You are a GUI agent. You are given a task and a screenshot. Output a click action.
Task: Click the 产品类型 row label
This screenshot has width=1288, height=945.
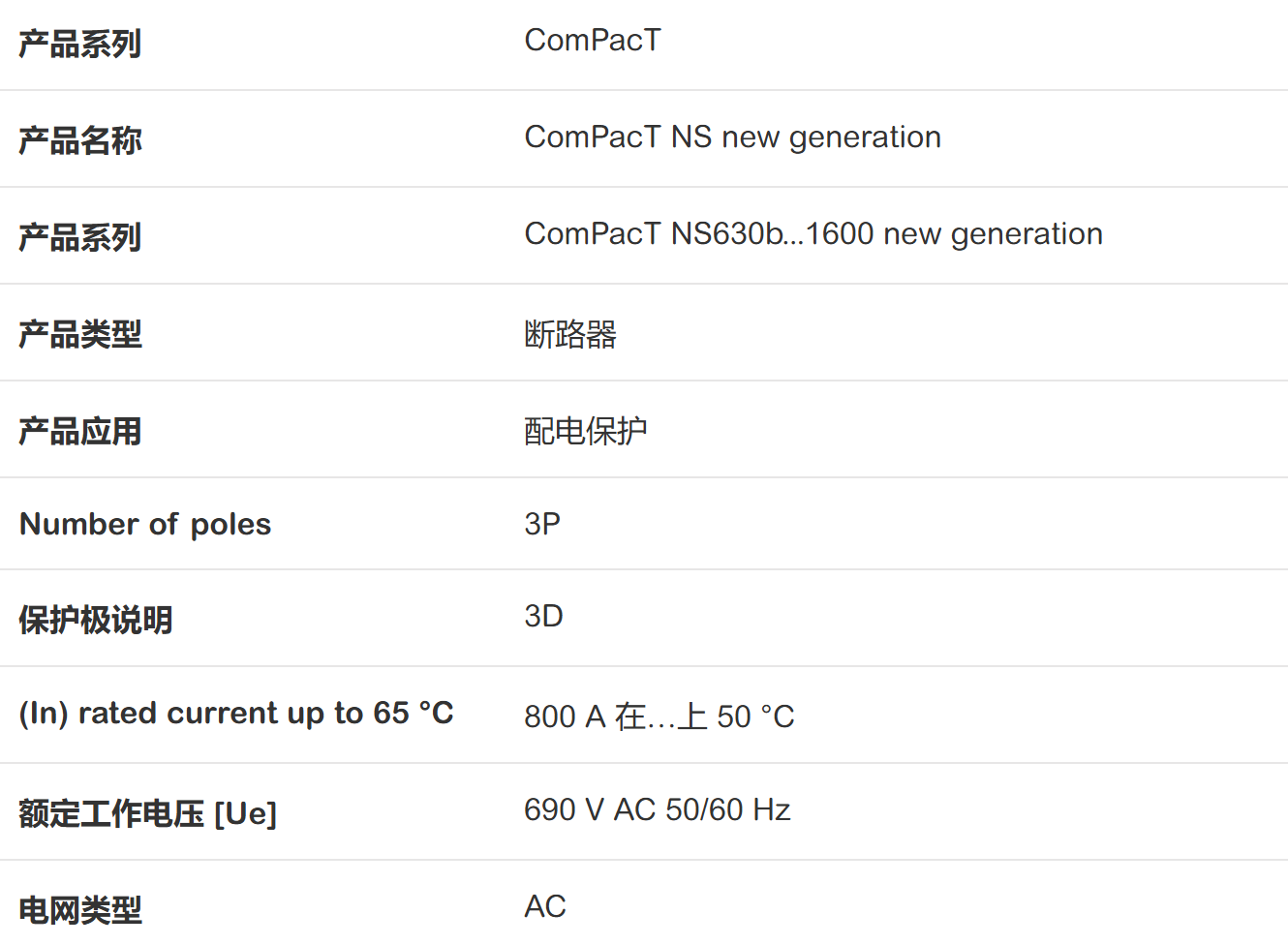(80, 335)
